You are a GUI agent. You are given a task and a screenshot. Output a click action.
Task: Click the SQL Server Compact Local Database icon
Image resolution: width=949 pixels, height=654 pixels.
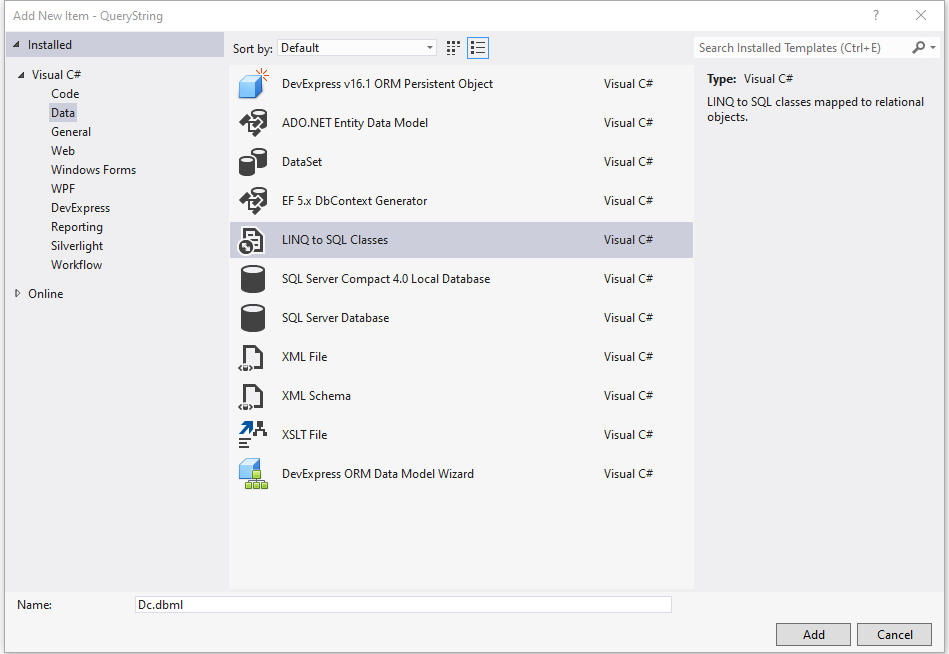[253, 279]
